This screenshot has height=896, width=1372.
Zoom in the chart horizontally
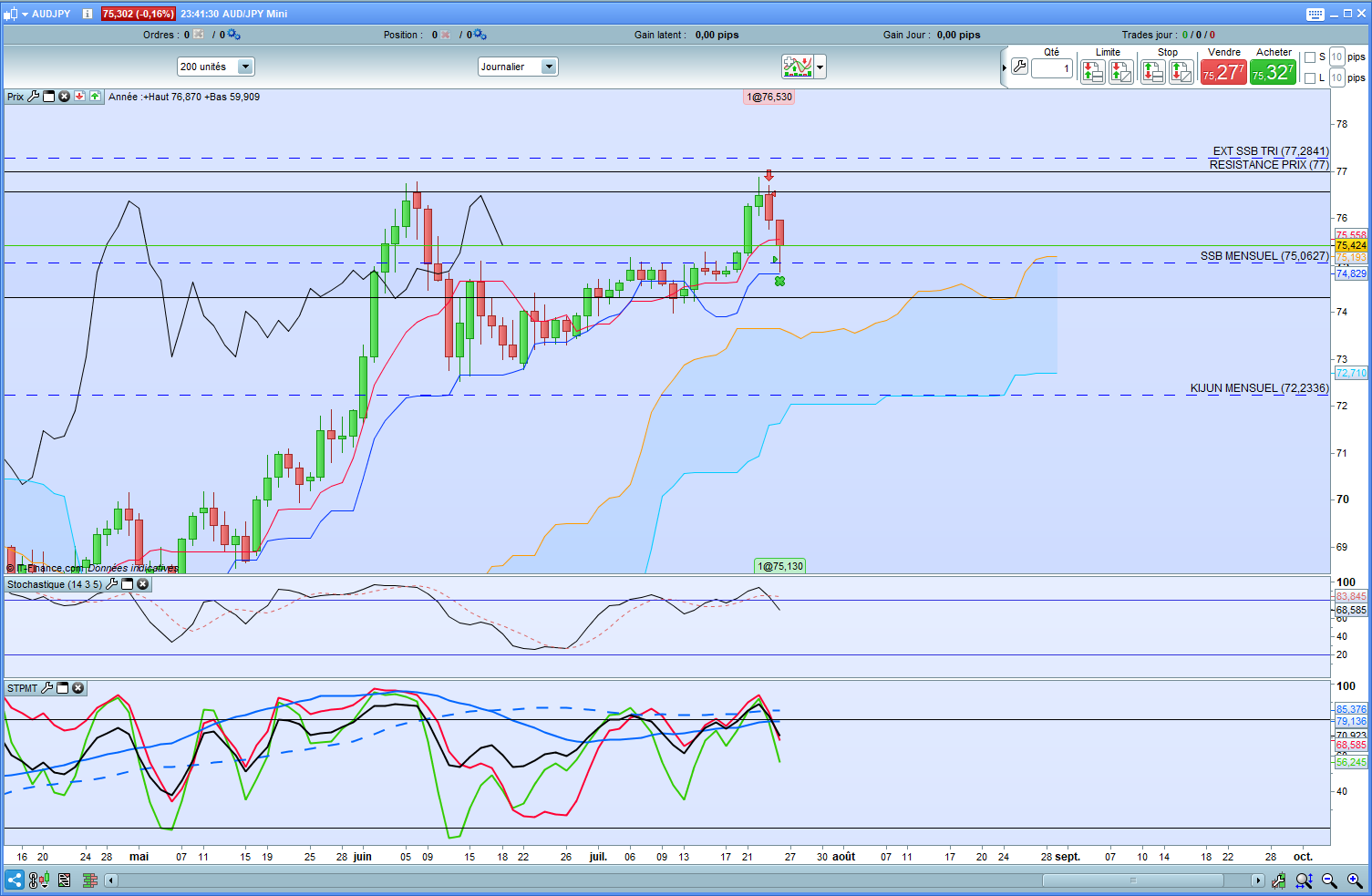tap(1355, 881)
